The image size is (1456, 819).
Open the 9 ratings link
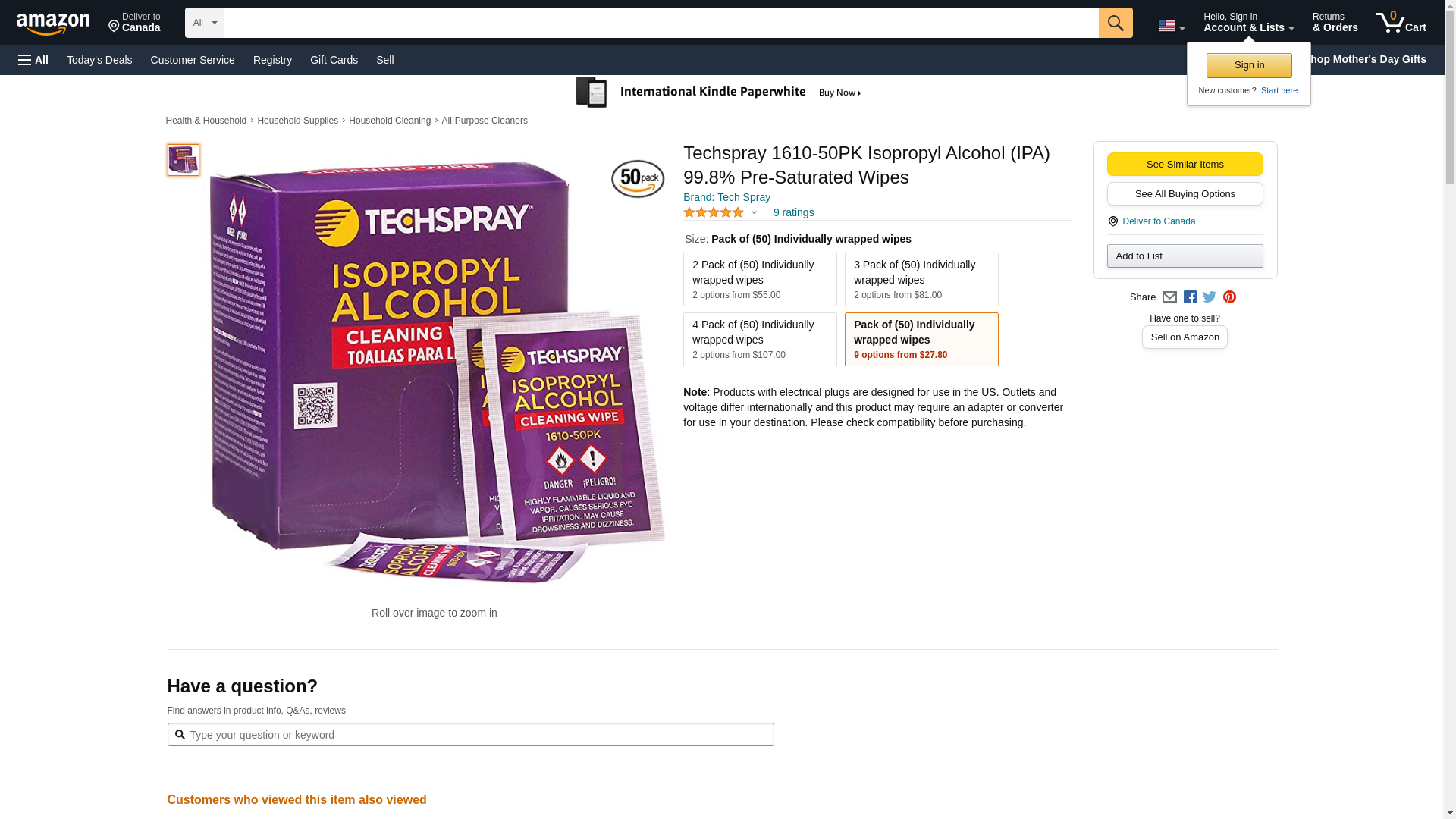coord(793,212)
